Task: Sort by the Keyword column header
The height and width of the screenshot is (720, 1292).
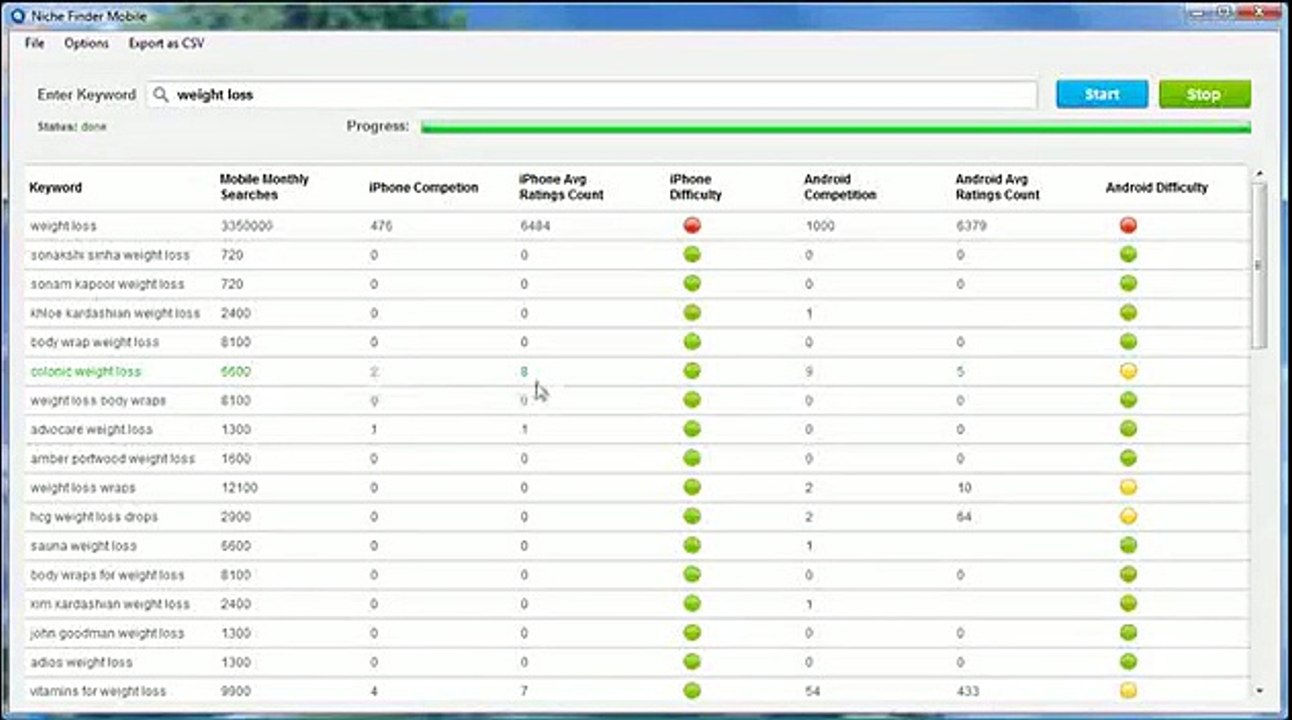Action: [x=56, y=187]
